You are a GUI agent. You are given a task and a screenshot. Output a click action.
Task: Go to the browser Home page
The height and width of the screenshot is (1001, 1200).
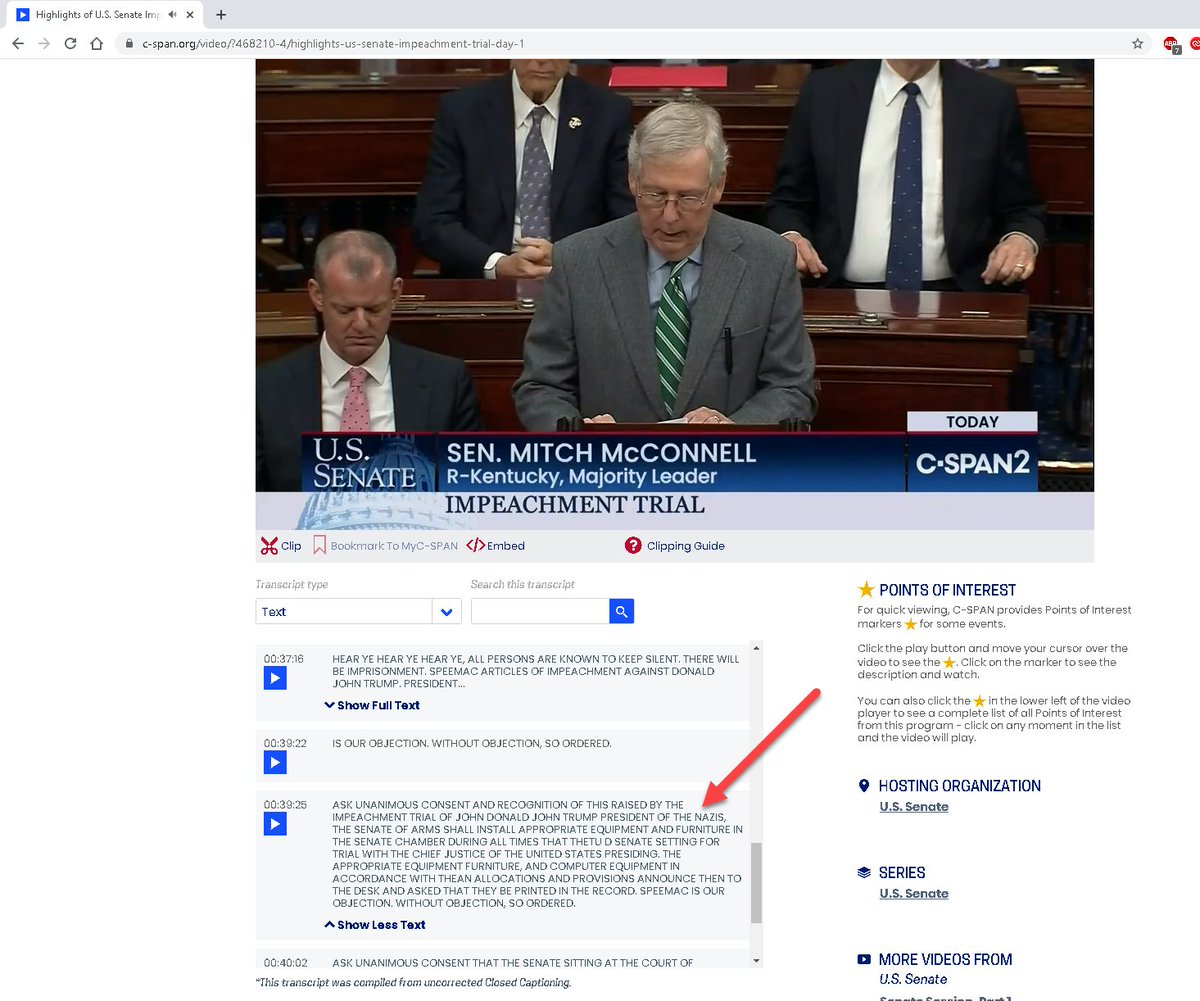(x=97, y=44)
